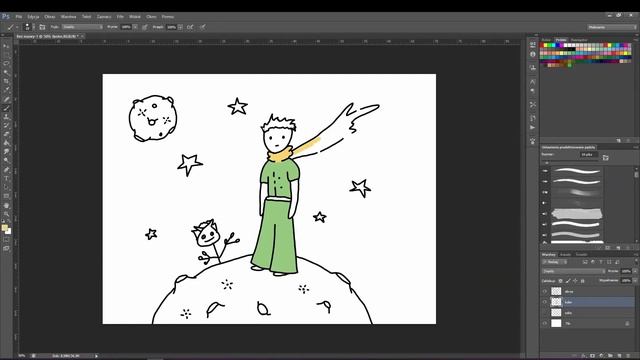
Task: Open the Plik menu
Action: [19, 17]
